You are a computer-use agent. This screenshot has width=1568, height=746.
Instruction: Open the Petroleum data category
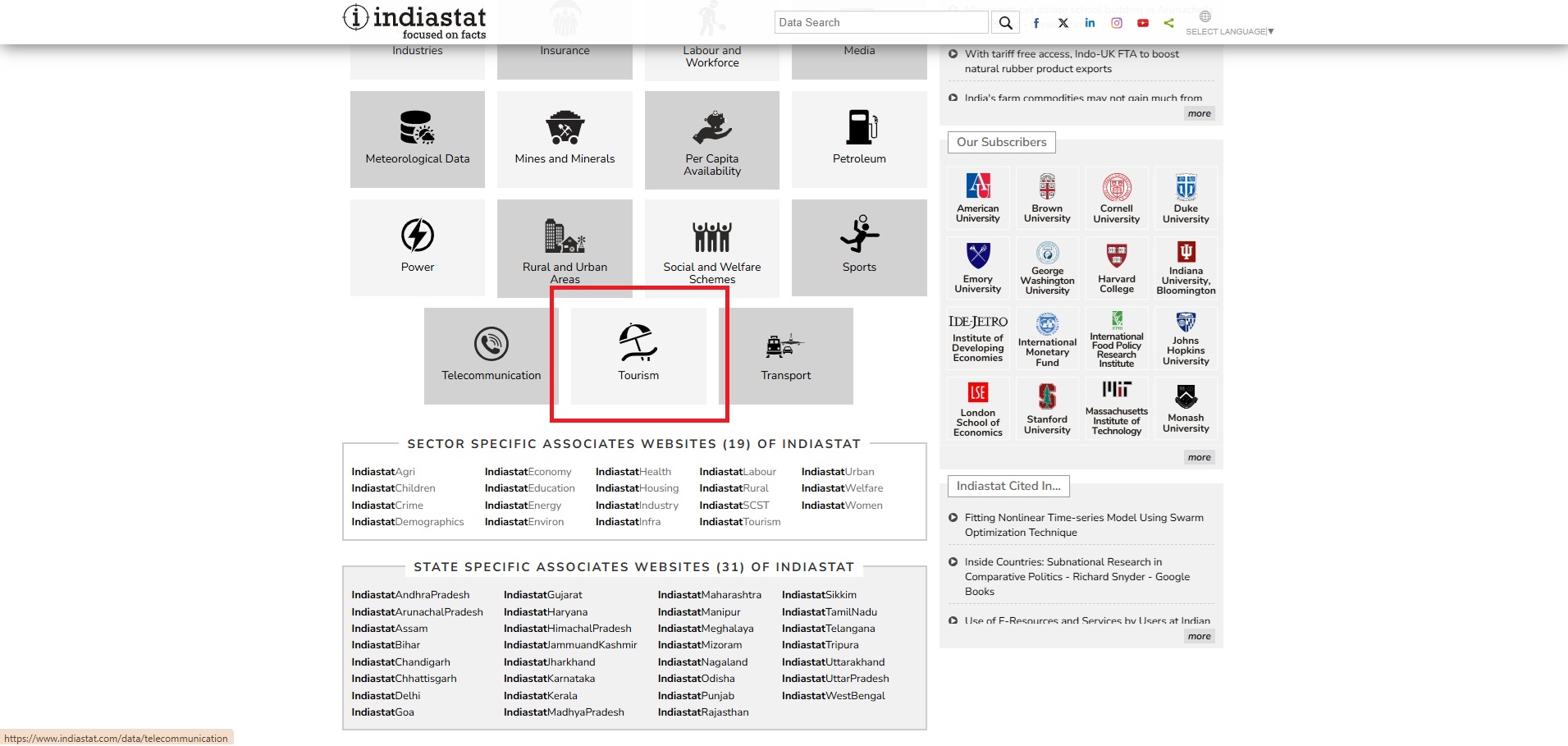[859, 139]
